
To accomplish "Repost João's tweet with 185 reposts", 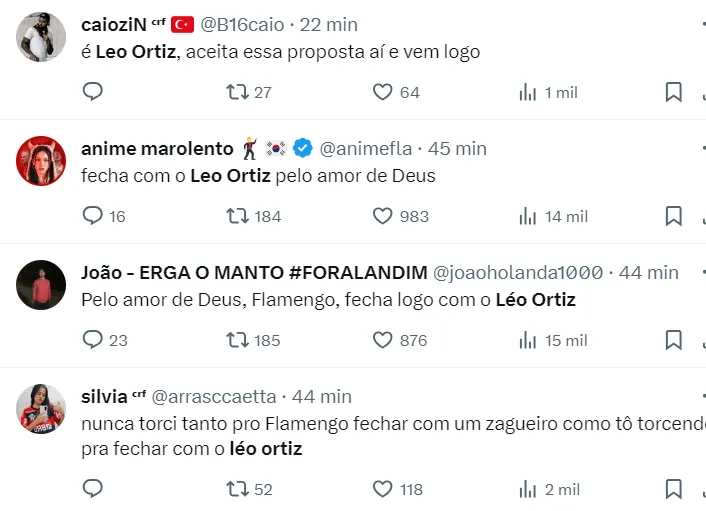I will (237, 340).
